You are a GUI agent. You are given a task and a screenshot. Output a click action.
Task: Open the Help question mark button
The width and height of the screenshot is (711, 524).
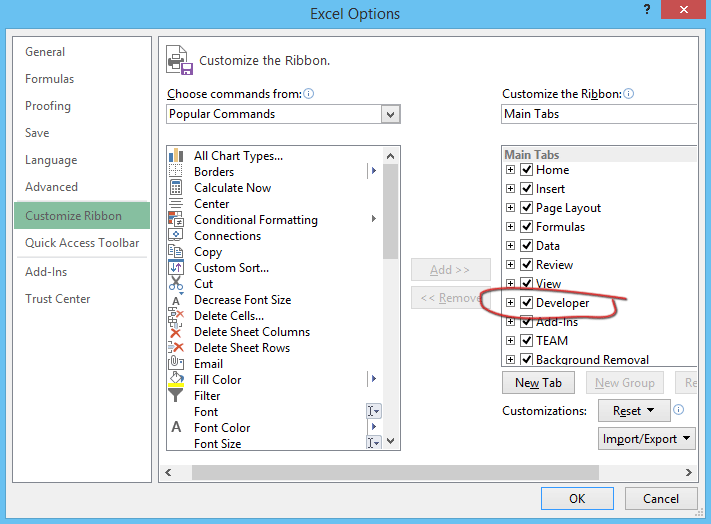pos(647,10)
